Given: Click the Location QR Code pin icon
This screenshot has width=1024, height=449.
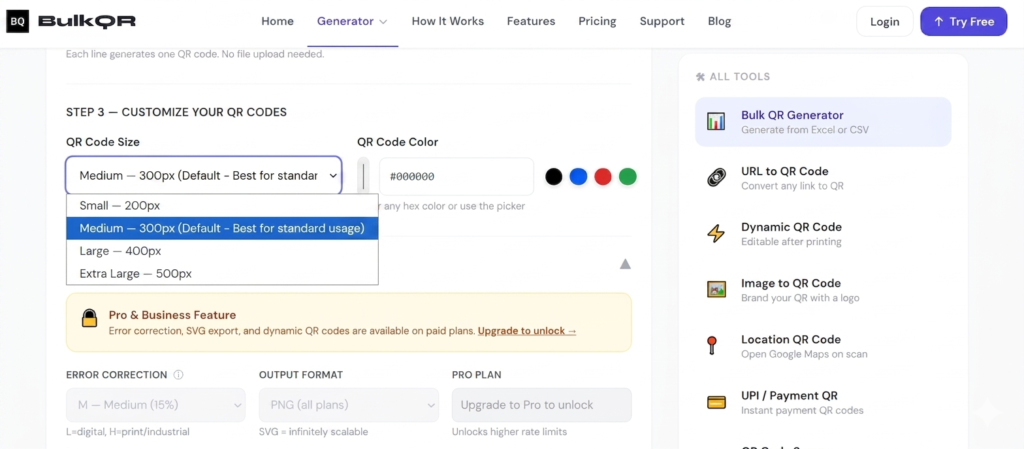Looking at the screenshot, I should click(712, 345).
